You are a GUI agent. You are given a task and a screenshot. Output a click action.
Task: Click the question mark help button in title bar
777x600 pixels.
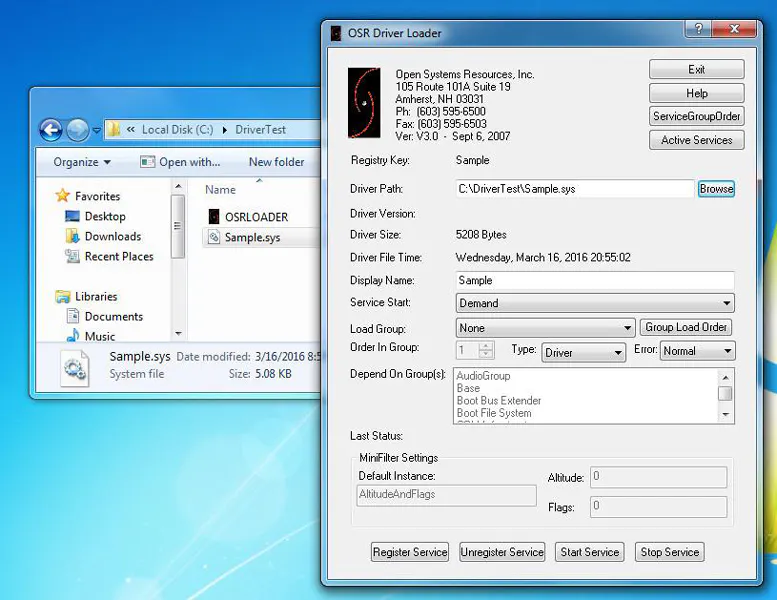[x=698, y=29]
